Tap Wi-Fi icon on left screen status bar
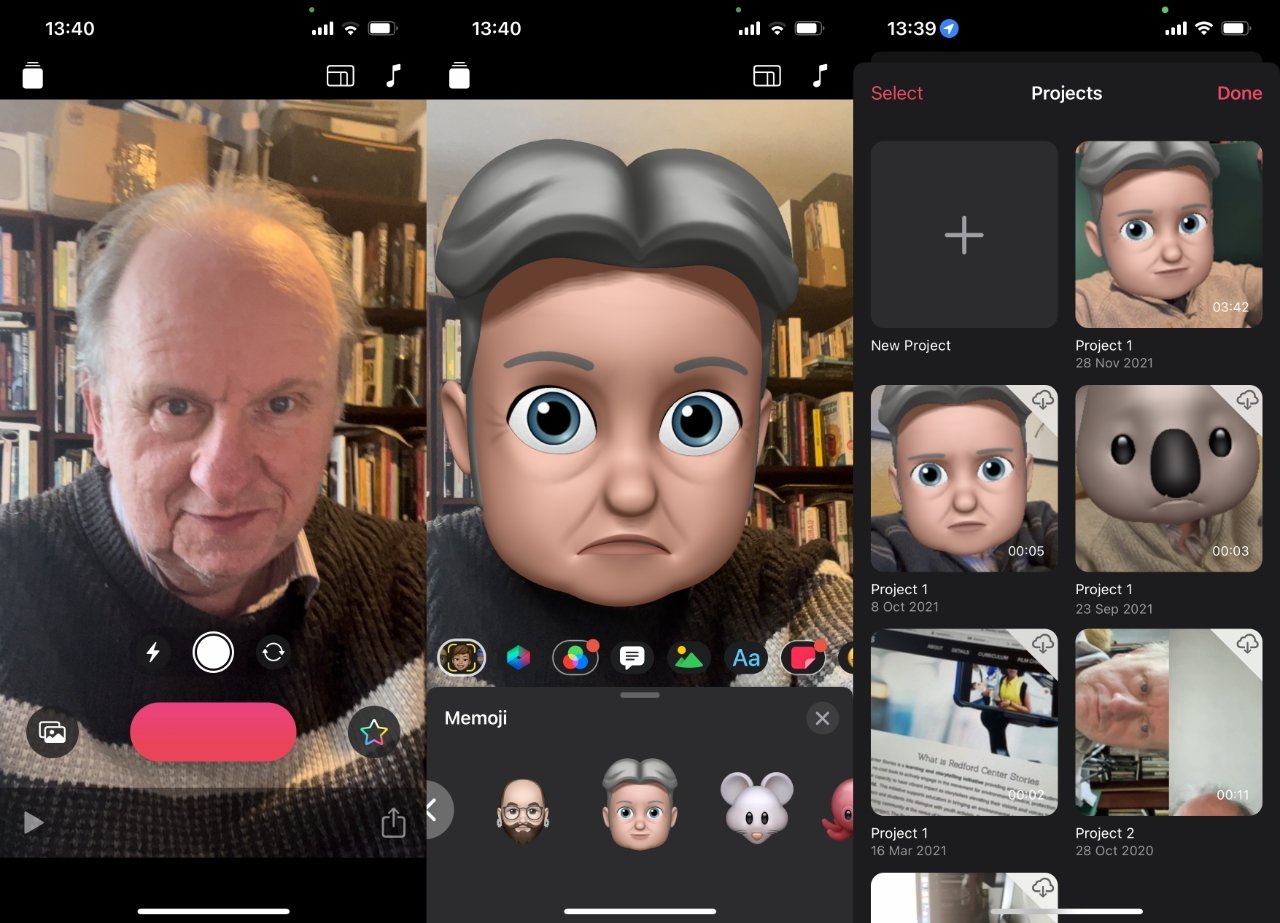Viewport: 1280px width, 923px height. coord(350,29)
